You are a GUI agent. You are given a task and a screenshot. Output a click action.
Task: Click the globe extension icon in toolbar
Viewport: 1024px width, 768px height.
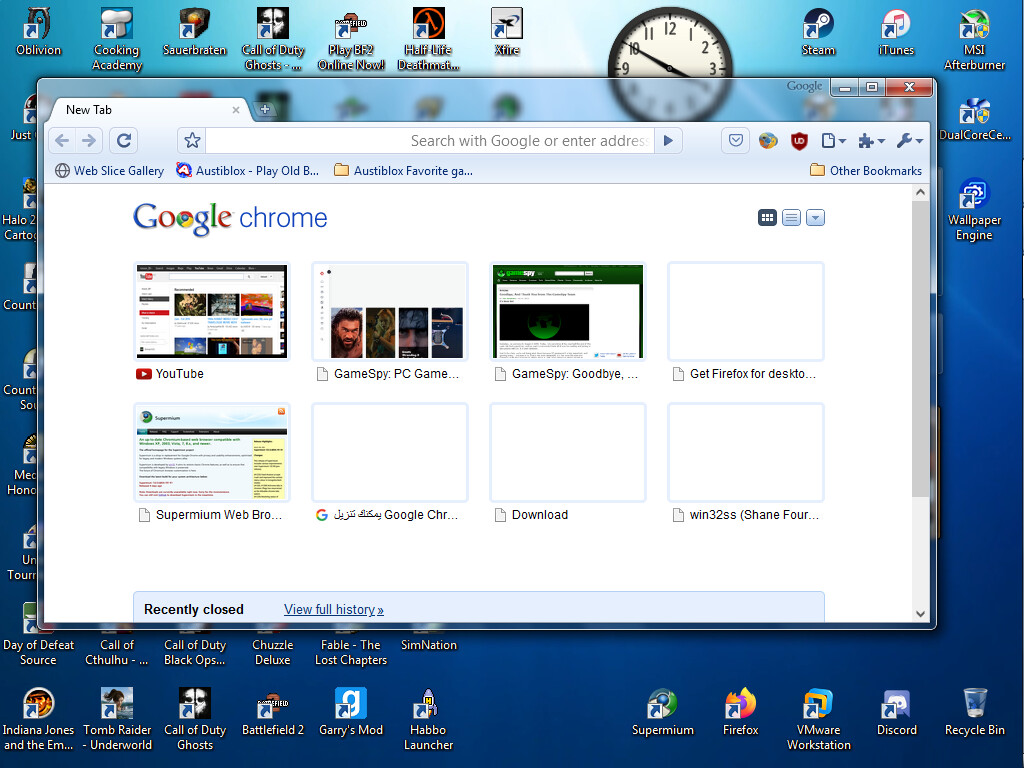point(768,140)
